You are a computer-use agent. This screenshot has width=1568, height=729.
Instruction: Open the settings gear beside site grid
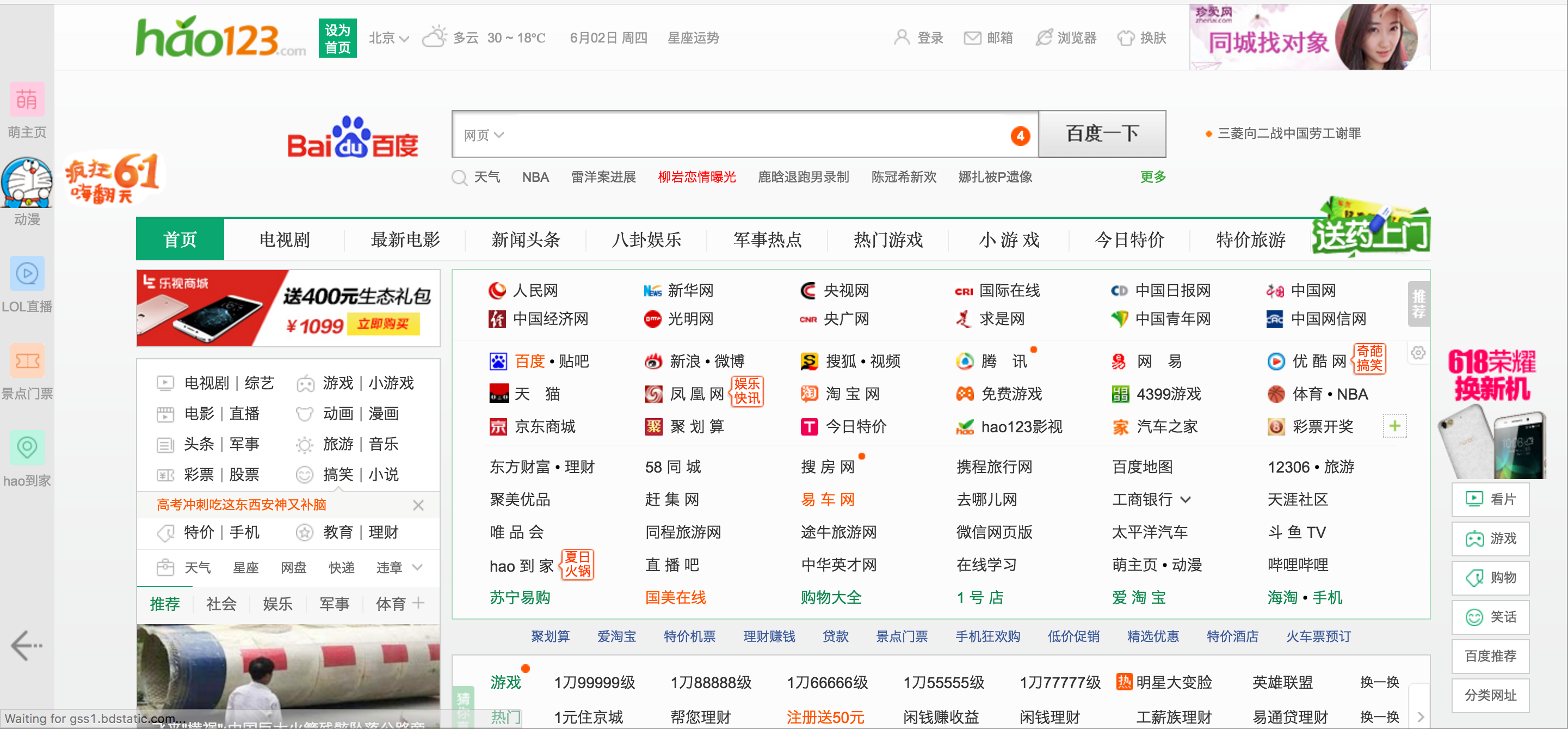click(1418, 353)
